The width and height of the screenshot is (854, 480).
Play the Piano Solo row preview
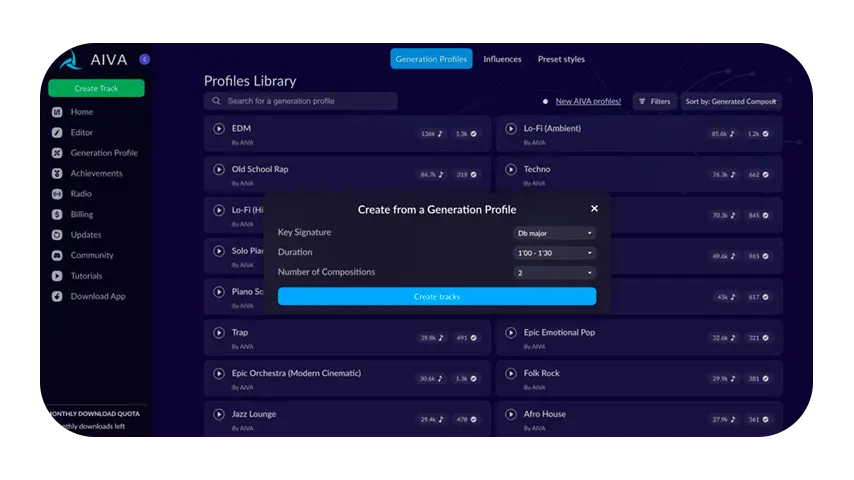(x=219, y=292)
